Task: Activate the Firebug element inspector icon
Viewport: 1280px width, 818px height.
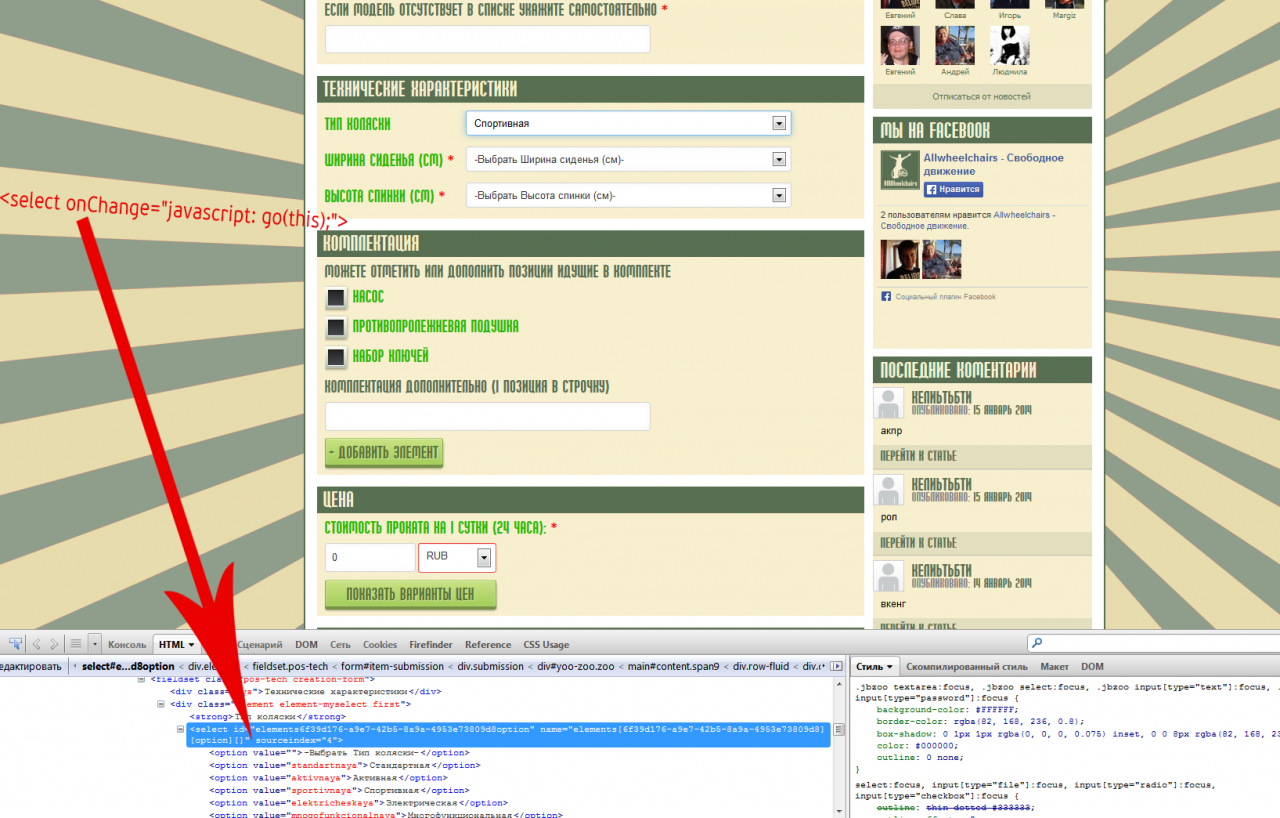Action: tap(15, 644)
